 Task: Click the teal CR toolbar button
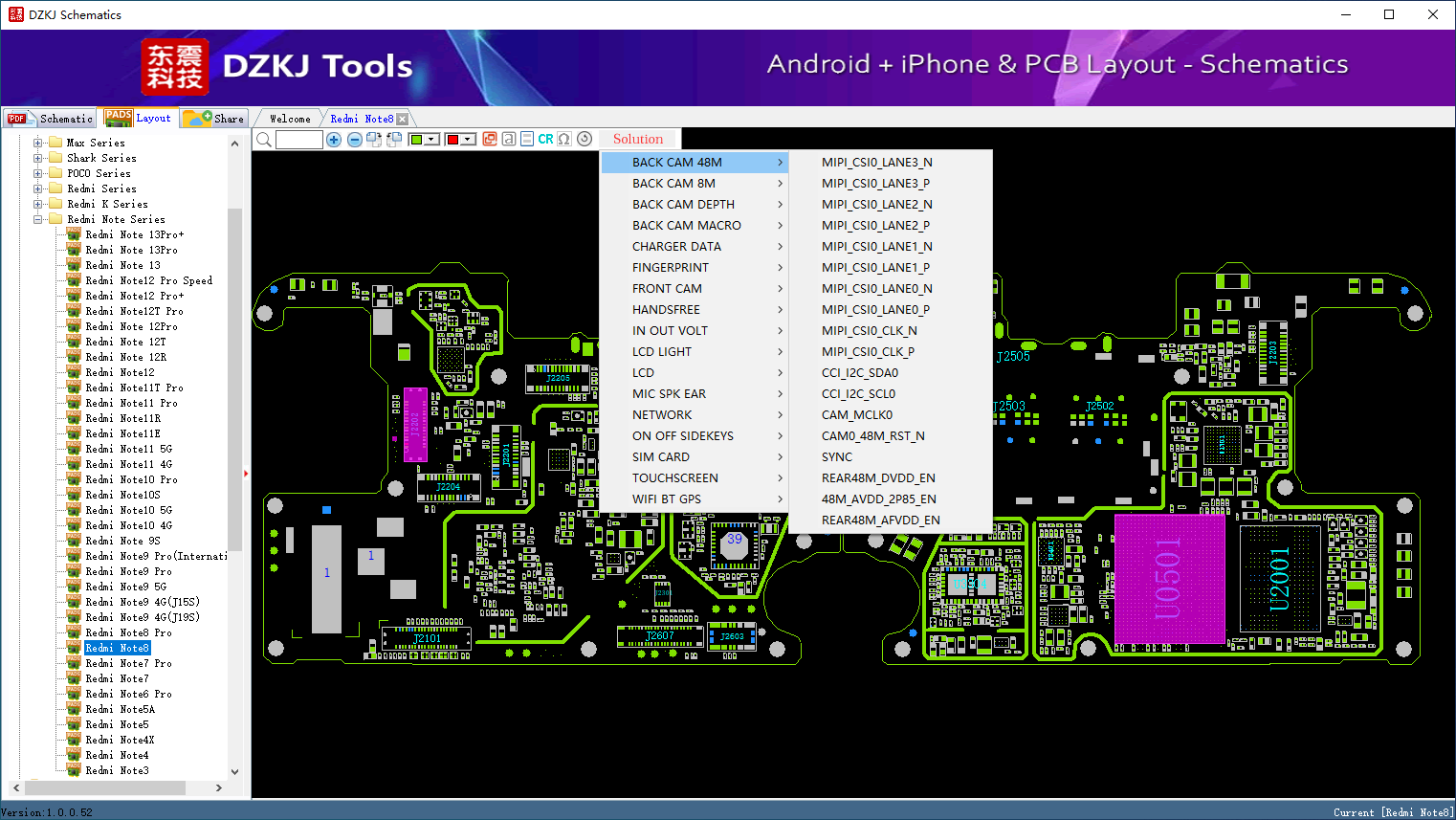tap(545, 139)
